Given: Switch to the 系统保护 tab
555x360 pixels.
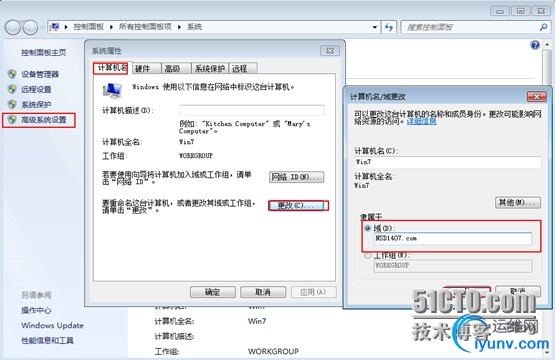Looking at the screenshot, I should pyautogui.click(x=210, y=69).
